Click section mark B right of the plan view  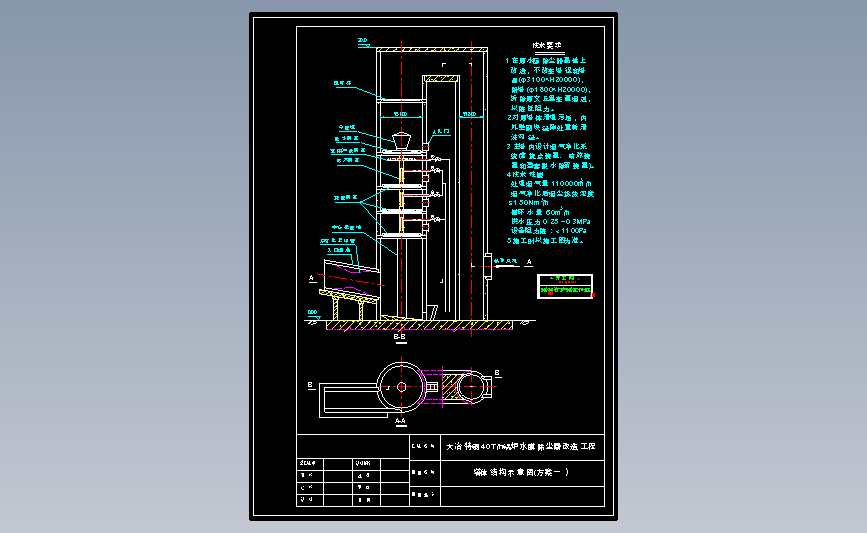[x=497, y=373]
